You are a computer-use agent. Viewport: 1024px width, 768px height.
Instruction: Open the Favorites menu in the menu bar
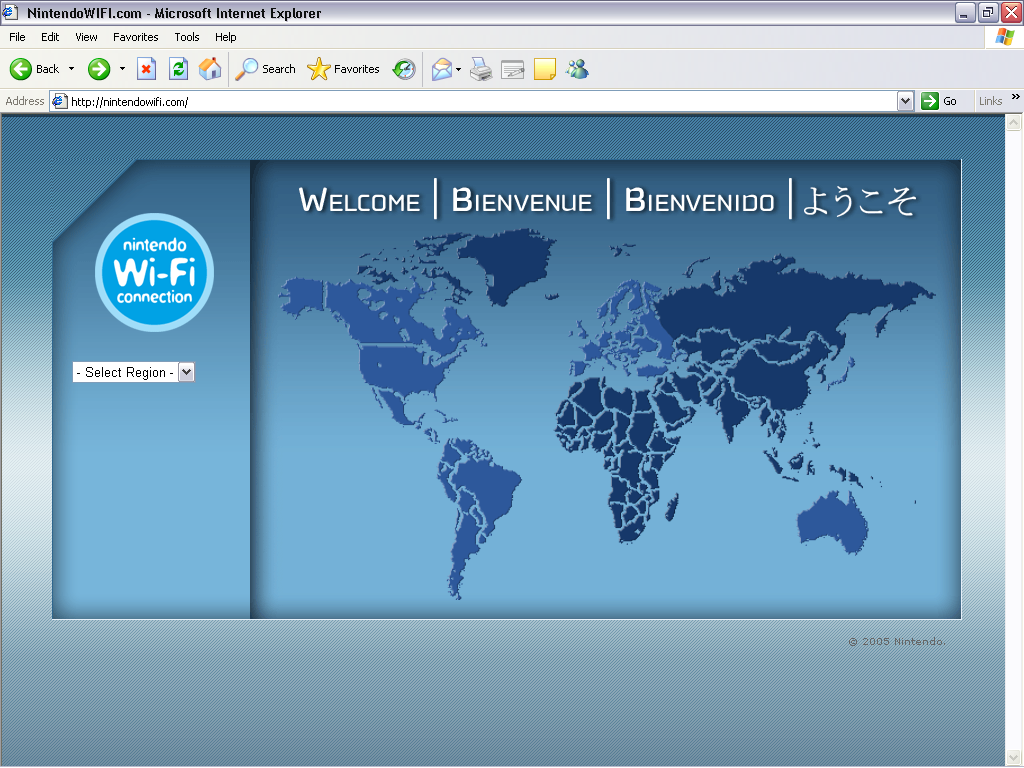click(135, 37)
